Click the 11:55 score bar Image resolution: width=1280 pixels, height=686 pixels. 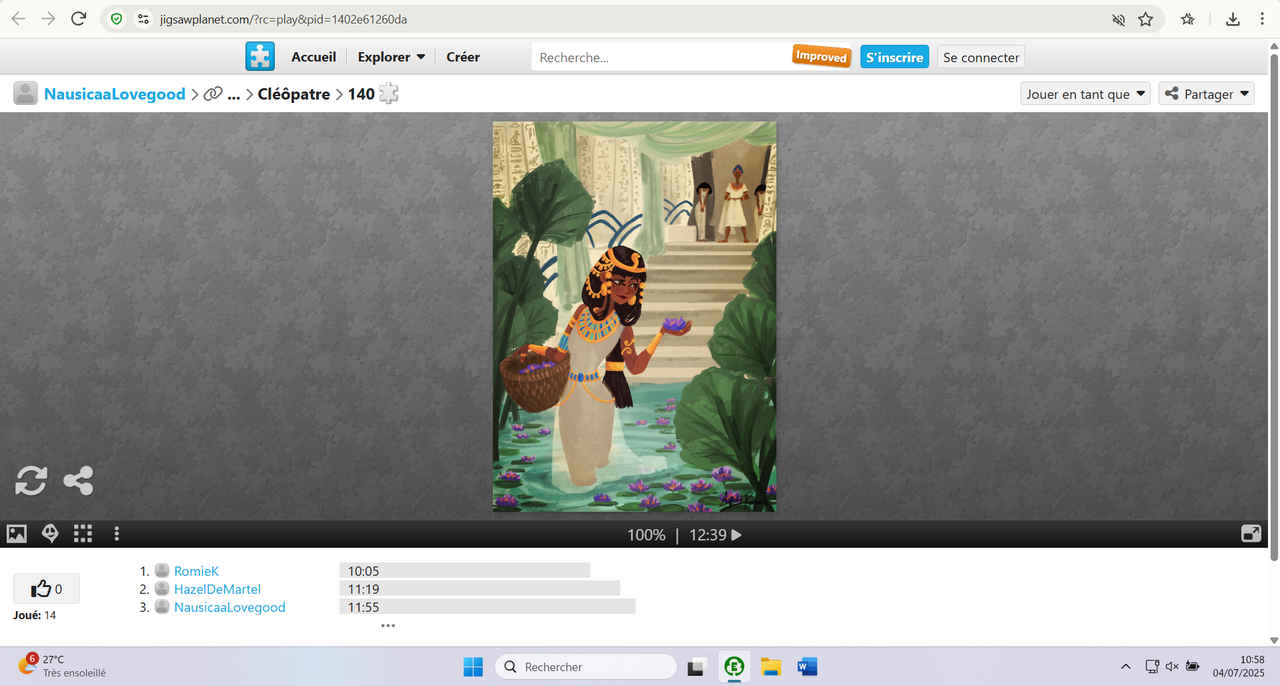pos(488,607)
